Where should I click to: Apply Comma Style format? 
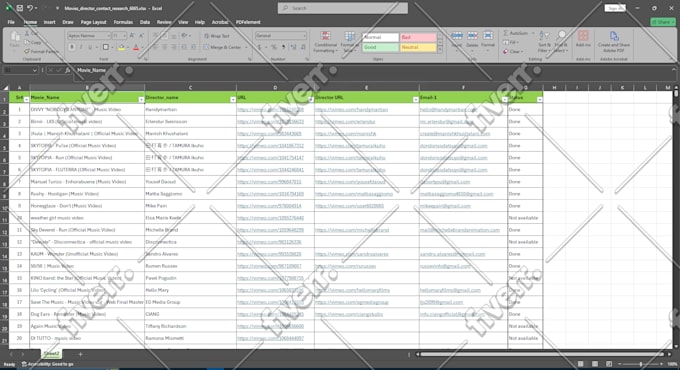[284, 47]
